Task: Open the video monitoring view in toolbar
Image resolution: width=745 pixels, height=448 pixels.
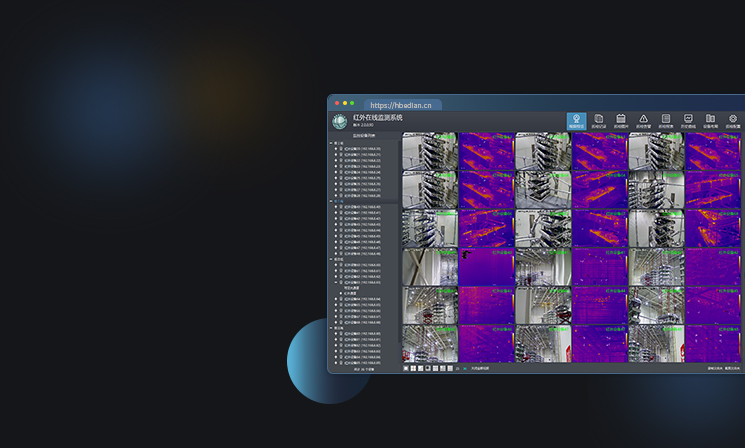Action: (x=576, y=121)
